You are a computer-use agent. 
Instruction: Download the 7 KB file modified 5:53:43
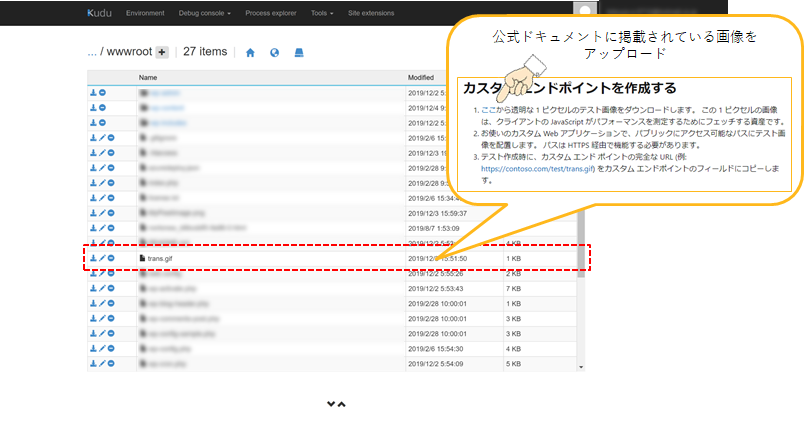(93, 288)
